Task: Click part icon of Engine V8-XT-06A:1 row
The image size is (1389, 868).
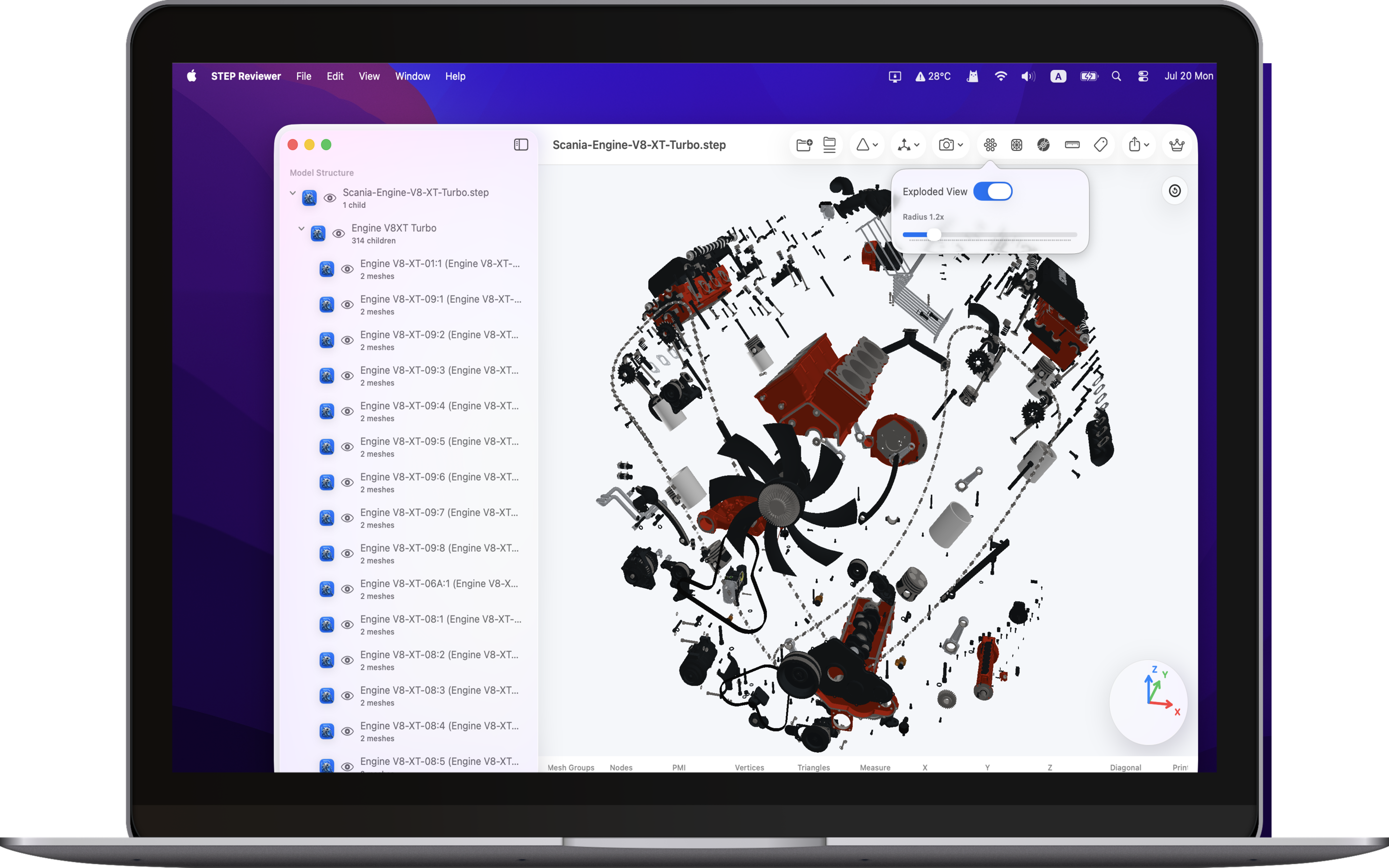Action: coord(327,590)
